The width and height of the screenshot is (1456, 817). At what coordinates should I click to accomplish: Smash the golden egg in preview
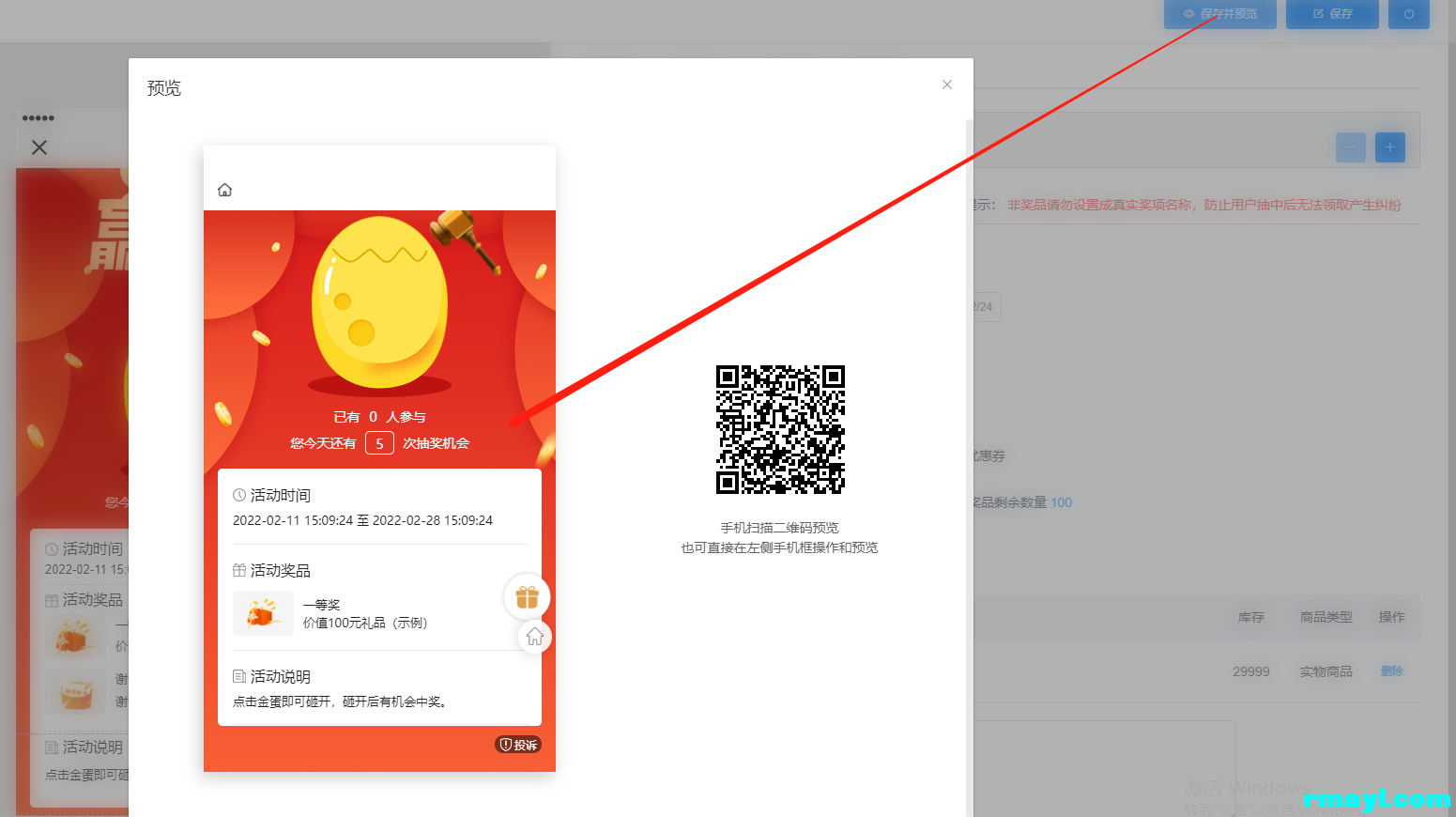(380, 302)
